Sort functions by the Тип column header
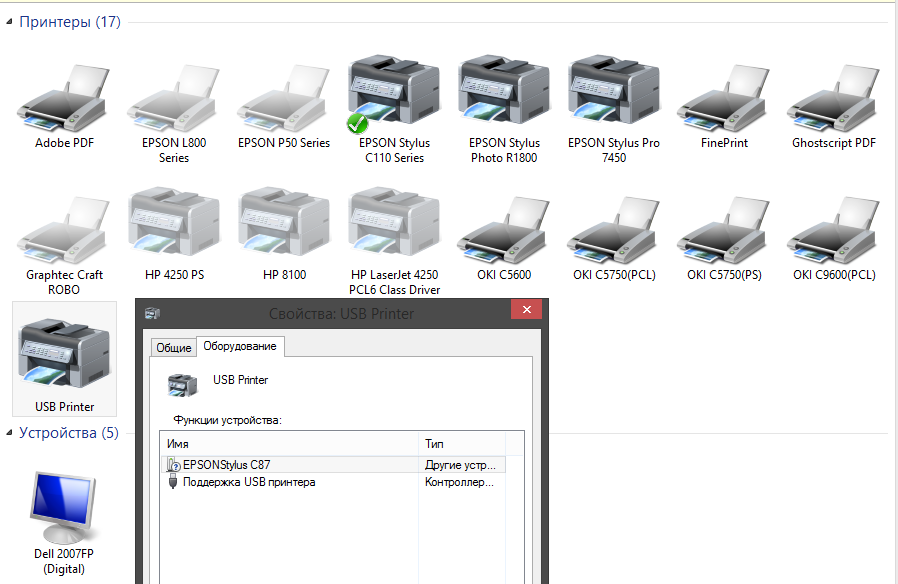 (x=462, y=444)
